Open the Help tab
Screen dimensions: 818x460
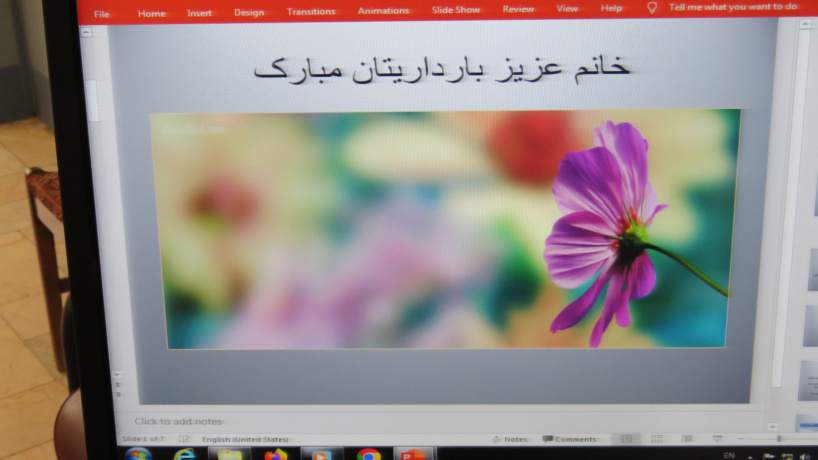tap(611, 8)
